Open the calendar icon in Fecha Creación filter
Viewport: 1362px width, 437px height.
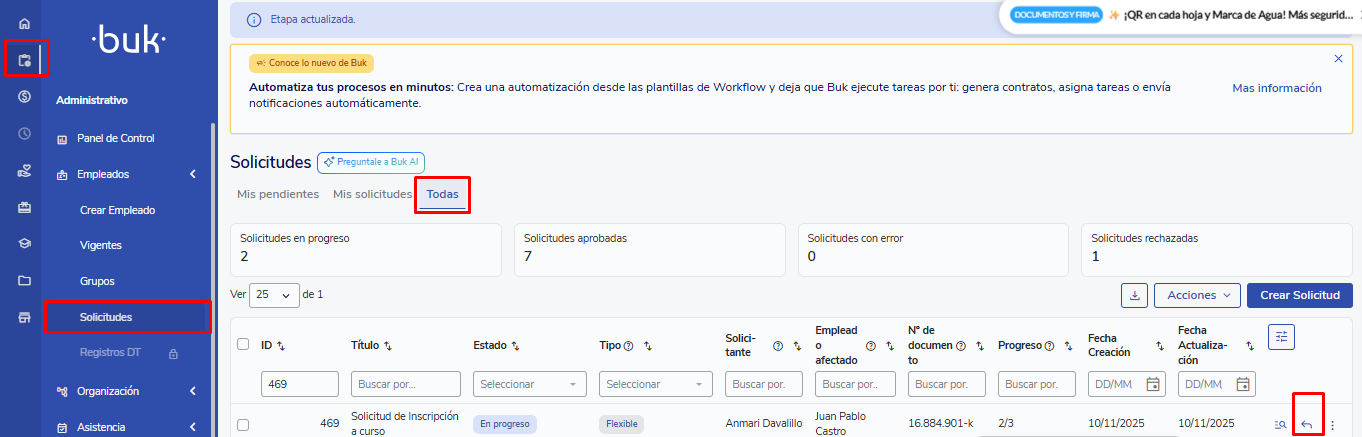1153,384
